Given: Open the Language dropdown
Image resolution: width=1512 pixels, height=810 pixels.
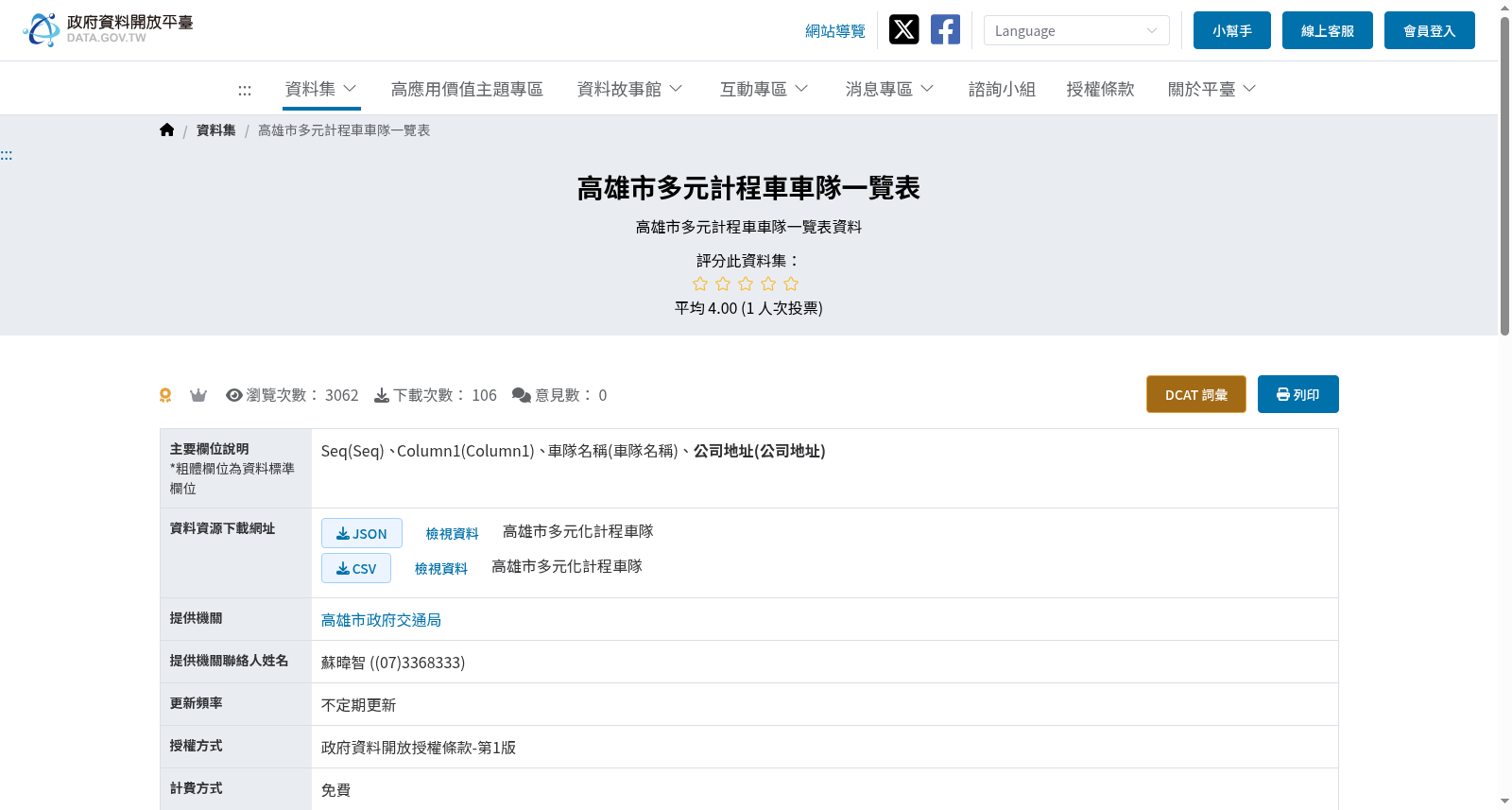Looking at the screenshot, I should 1076,30.
